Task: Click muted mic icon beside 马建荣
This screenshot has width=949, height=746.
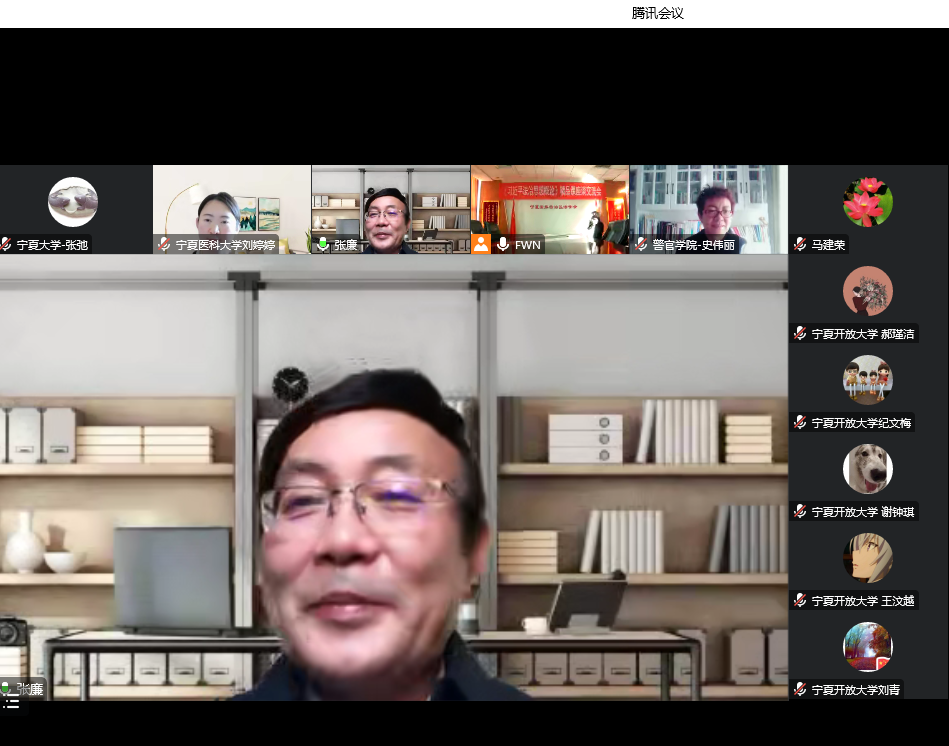Action: (x=800, y=244)
